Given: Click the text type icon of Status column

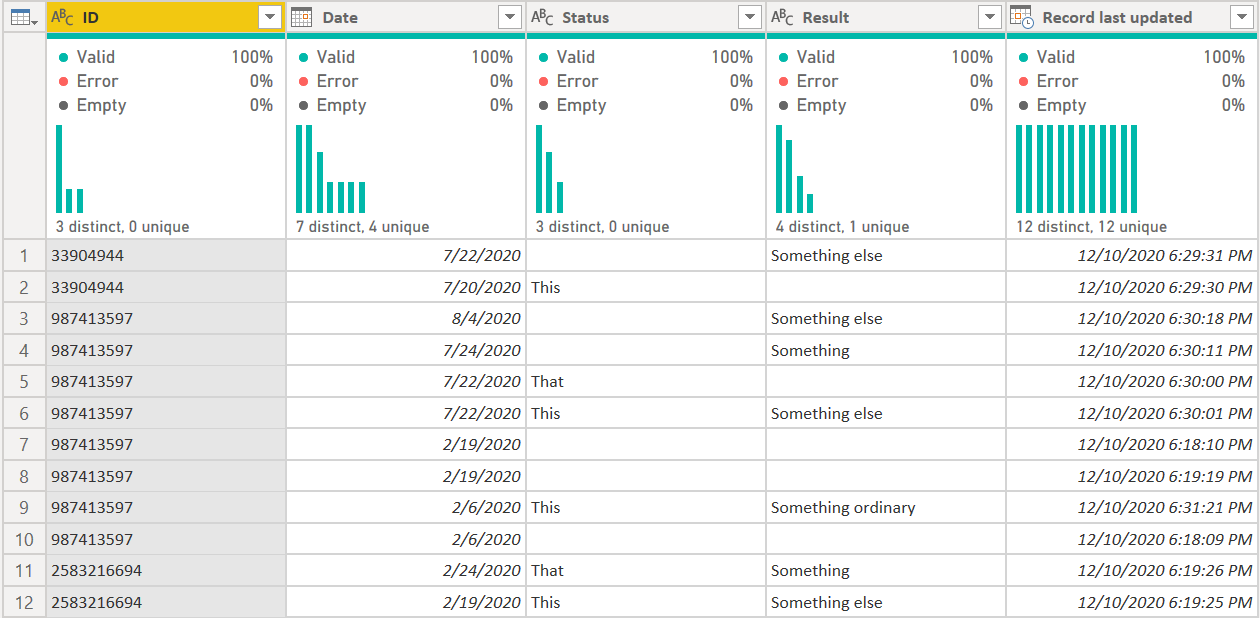Looking at the screenshot, I should coord(542,17).
